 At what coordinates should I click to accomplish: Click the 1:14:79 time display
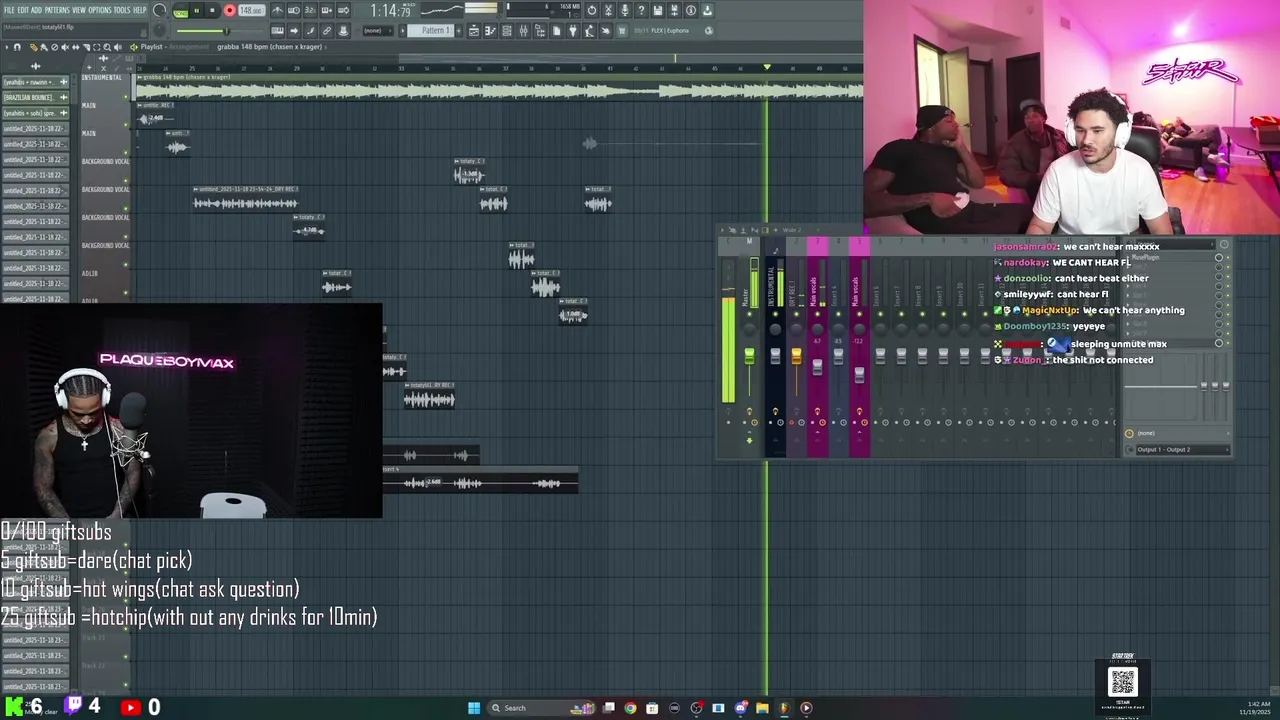tap(391, 11)
